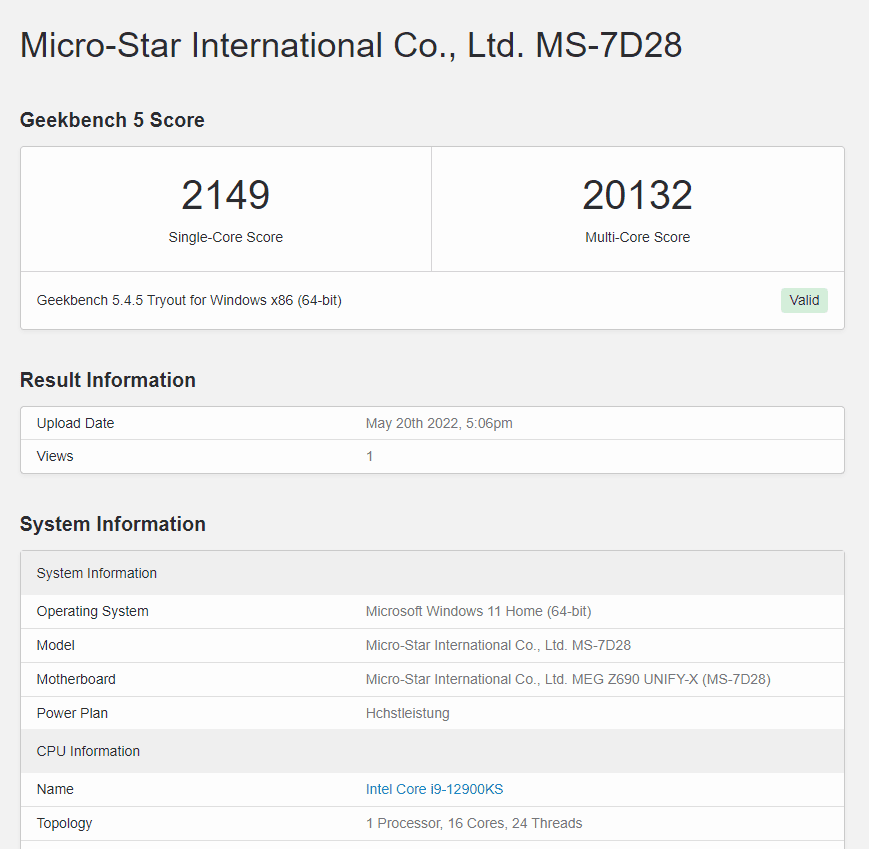This screenshot has width=869, height=849.
Task: Click the Multi-Core Score label
Action: 637,237
